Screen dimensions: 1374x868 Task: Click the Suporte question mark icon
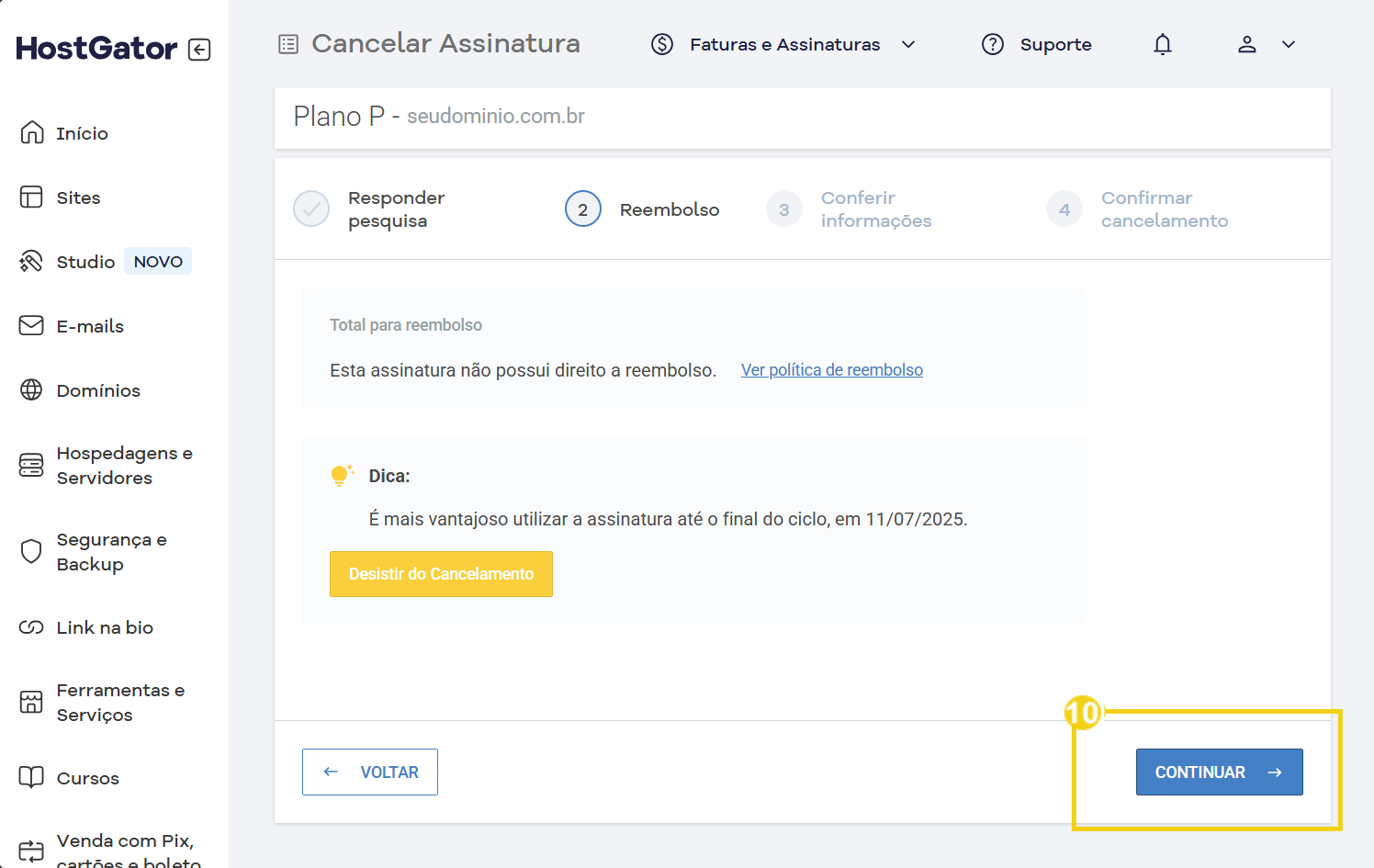pos(993,43)
